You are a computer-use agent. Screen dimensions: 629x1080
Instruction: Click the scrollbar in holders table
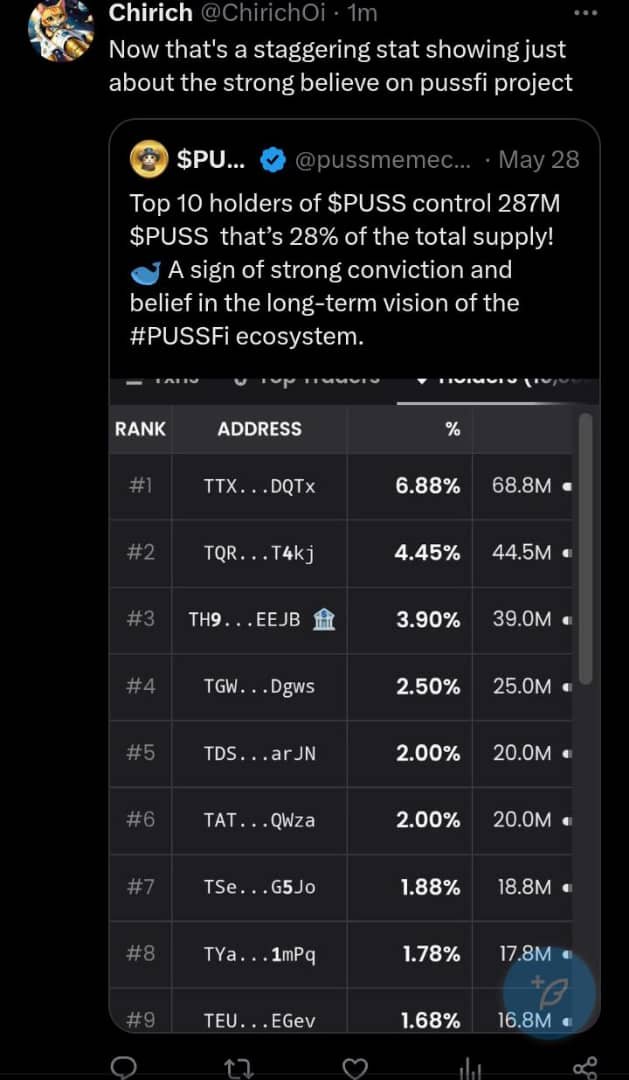[586, 548]
